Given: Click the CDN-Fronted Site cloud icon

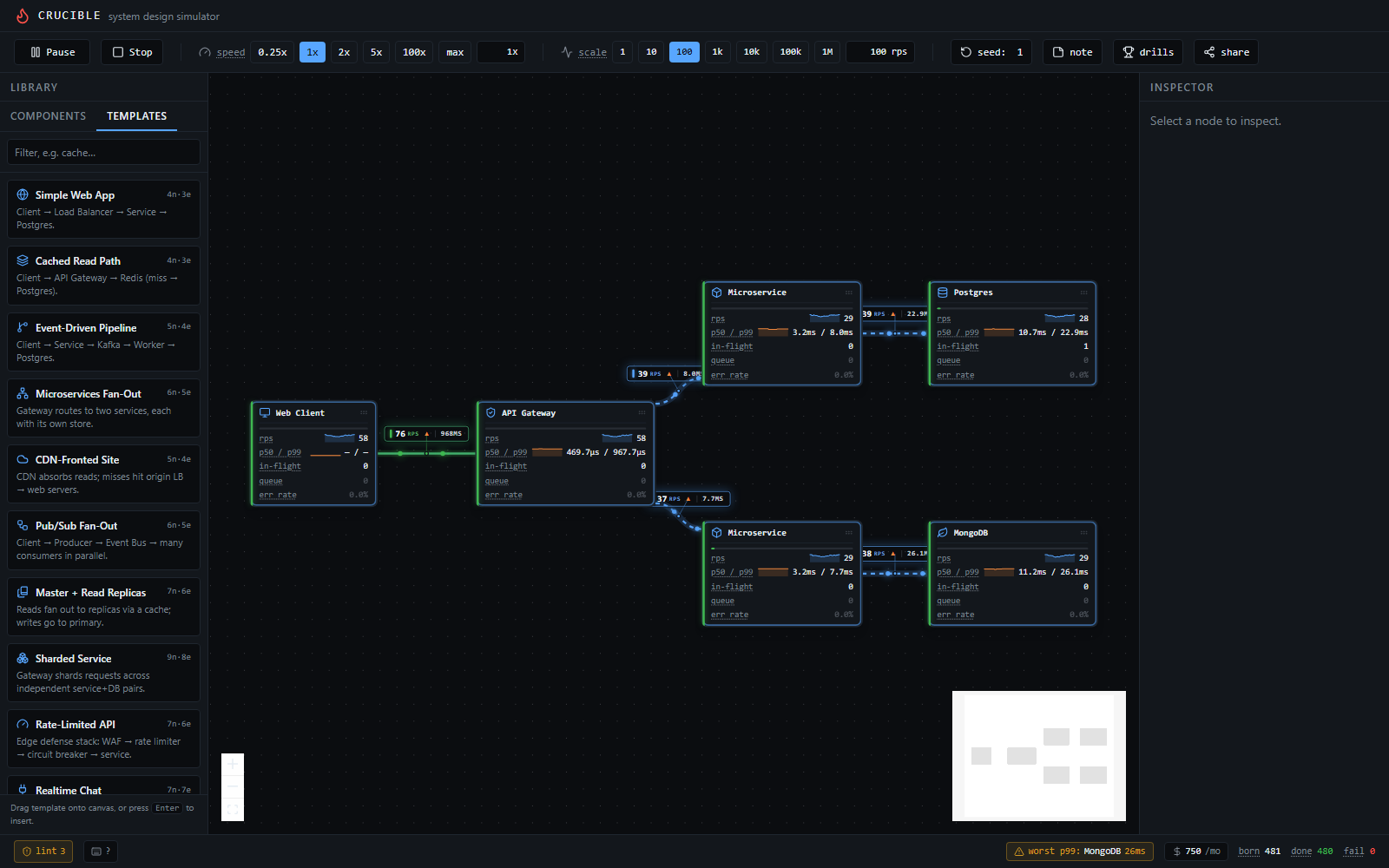Looking at the screenshot, I should click(23, 459).
